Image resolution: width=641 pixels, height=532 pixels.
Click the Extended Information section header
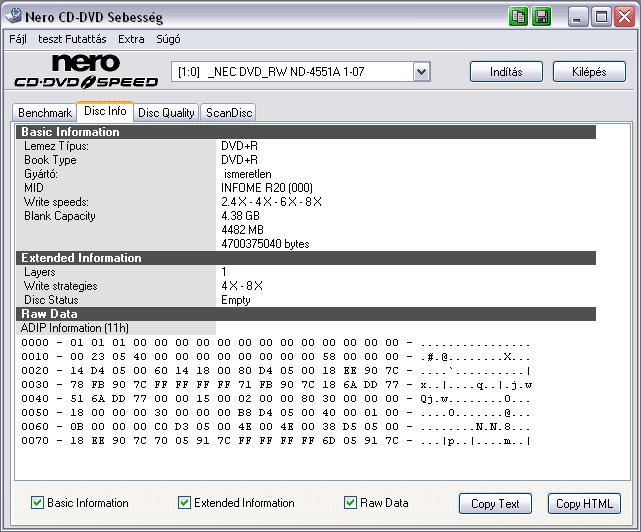click(x=306, y=258)
